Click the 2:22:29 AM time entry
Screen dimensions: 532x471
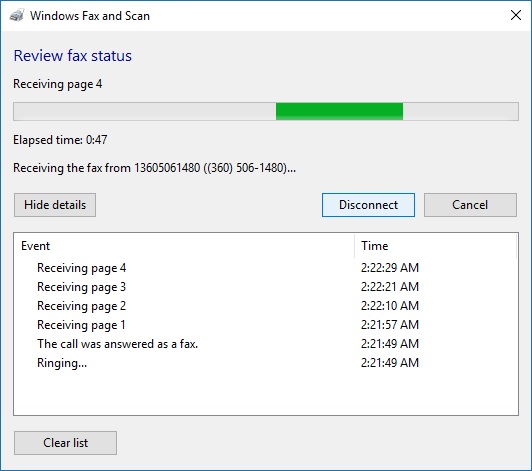pos(390,268)
